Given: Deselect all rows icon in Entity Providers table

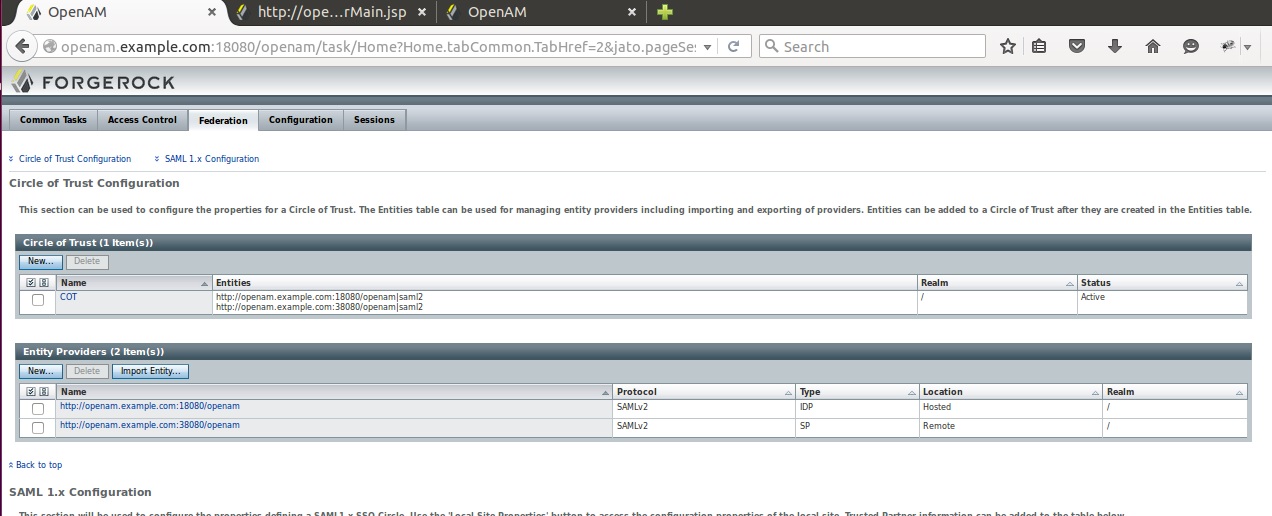Looking at the screenshot, I should point(44,392).
